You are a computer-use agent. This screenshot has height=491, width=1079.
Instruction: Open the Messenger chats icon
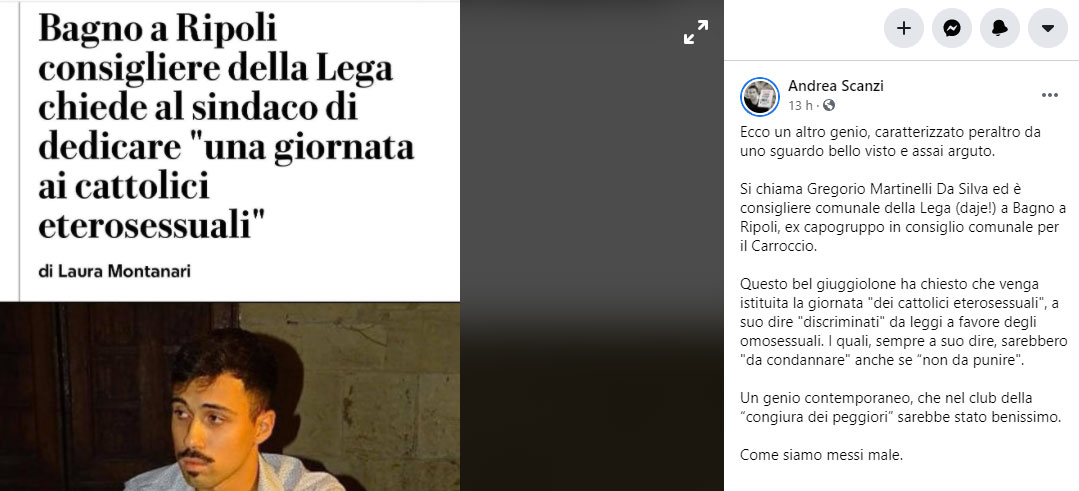pyautogui.click(x=952, y=28)
